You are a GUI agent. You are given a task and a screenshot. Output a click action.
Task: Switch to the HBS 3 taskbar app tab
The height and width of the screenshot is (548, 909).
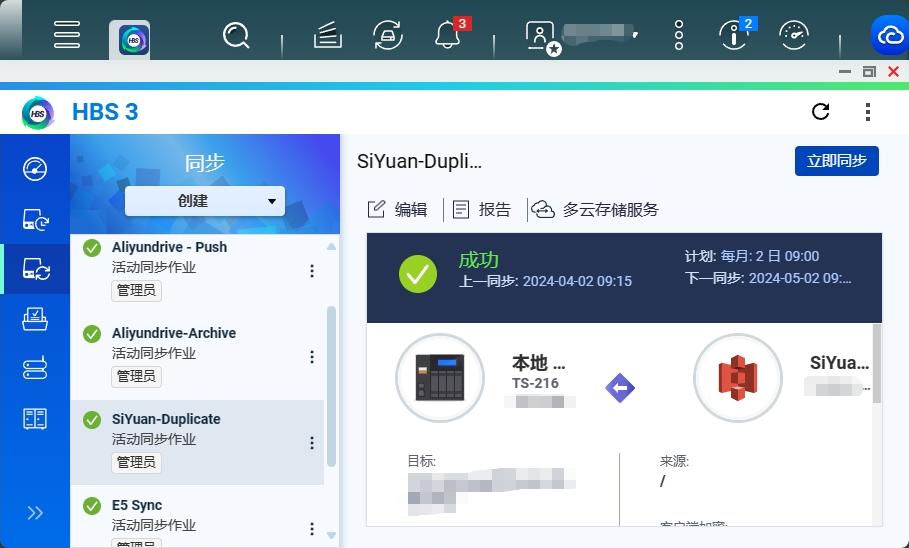pyautogui.click(x=133, y=40)
